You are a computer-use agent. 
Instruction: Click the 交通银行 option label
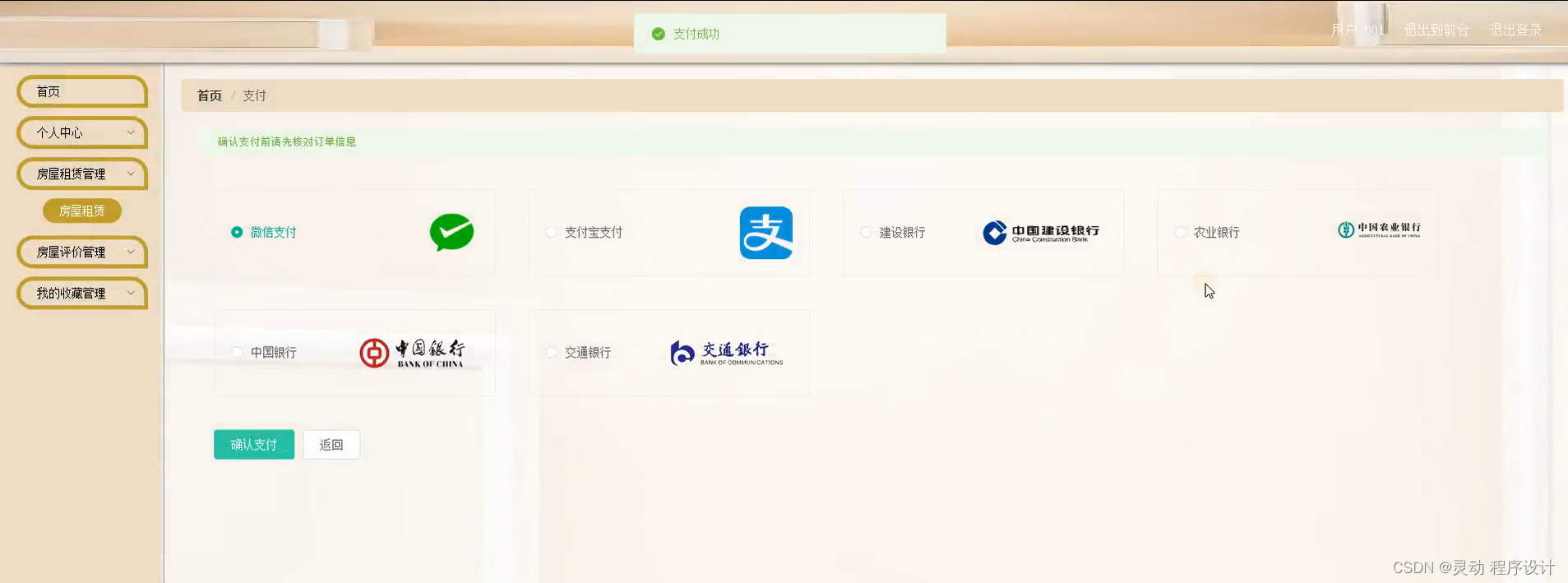tap(588, 353)
